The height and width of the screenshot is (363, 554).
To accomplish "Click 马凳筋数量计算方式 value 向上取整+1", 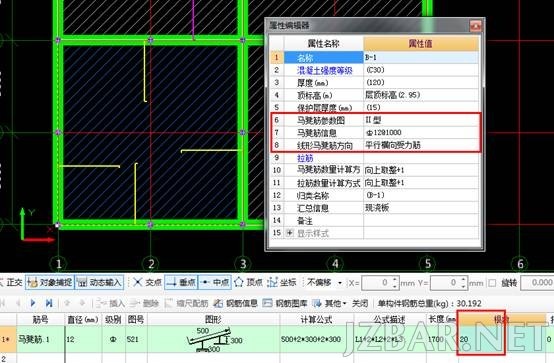I will (x=421, y=170).
